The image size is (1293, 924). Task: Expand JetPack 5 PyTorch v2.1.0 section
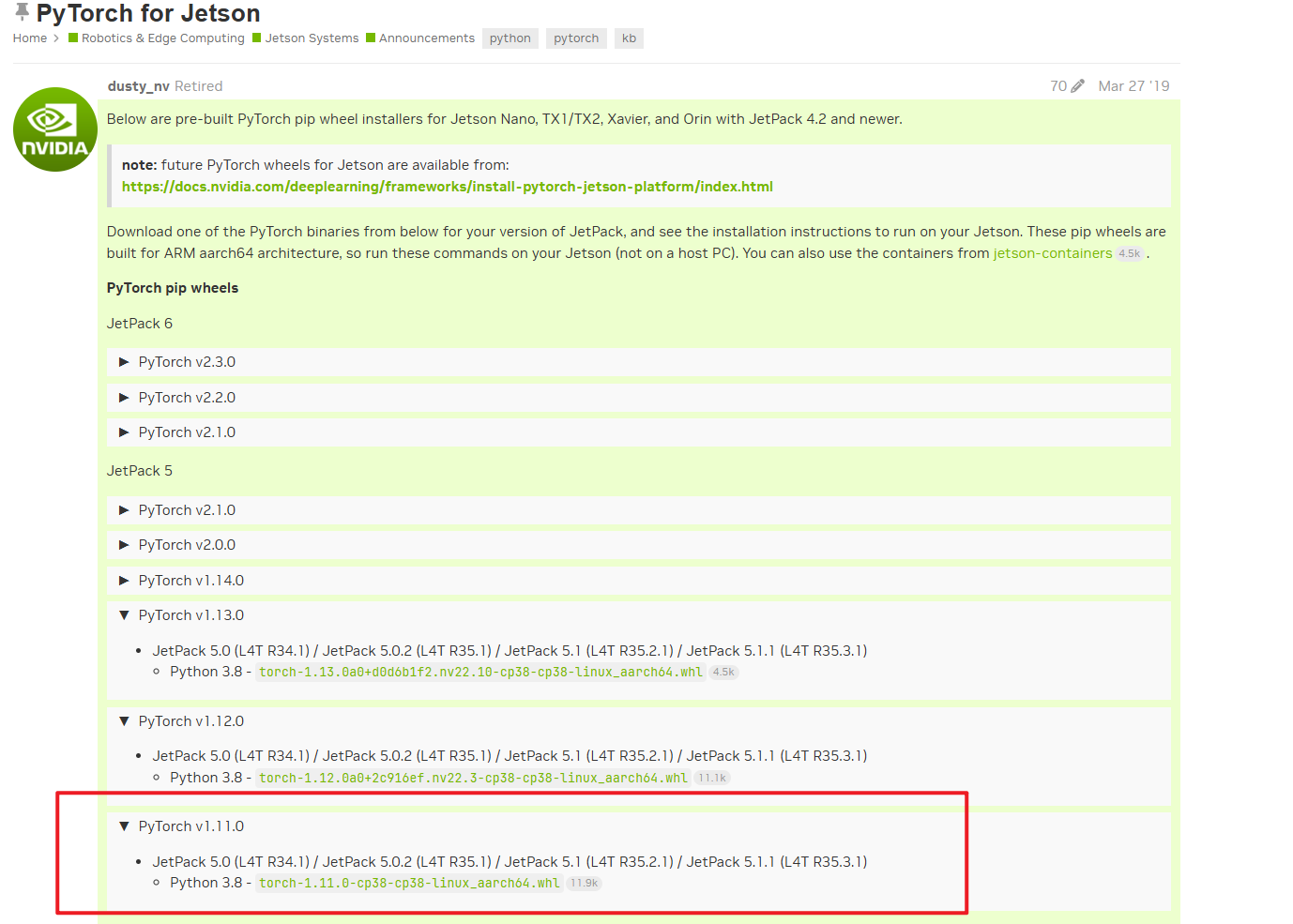tap(639, 510)
